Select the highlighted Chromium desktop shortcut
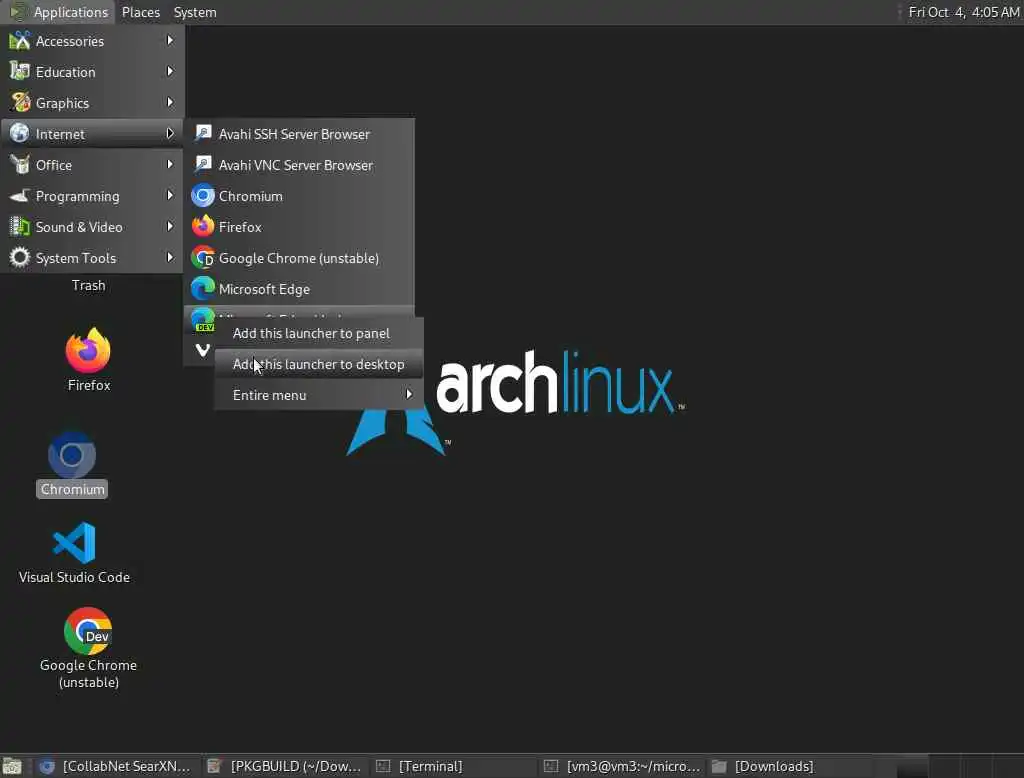This screenshot has width=1024, height=778. pos(72,464)
